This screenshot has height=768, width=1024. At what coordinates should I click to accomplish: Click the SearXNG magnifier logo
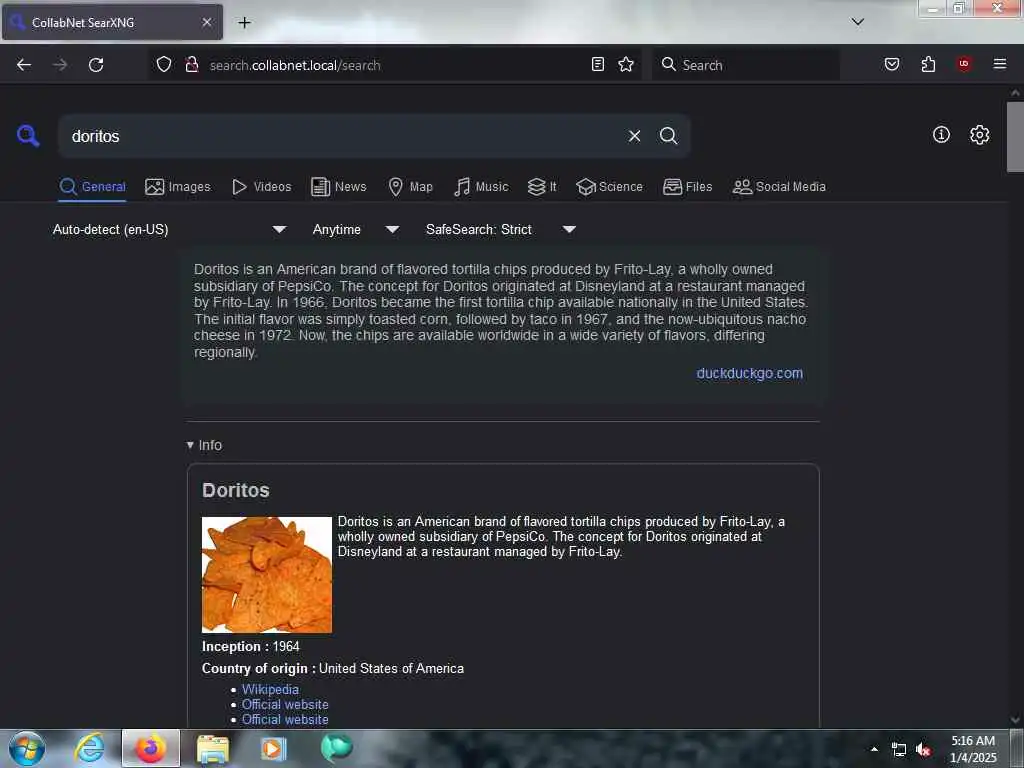(28, 136)
